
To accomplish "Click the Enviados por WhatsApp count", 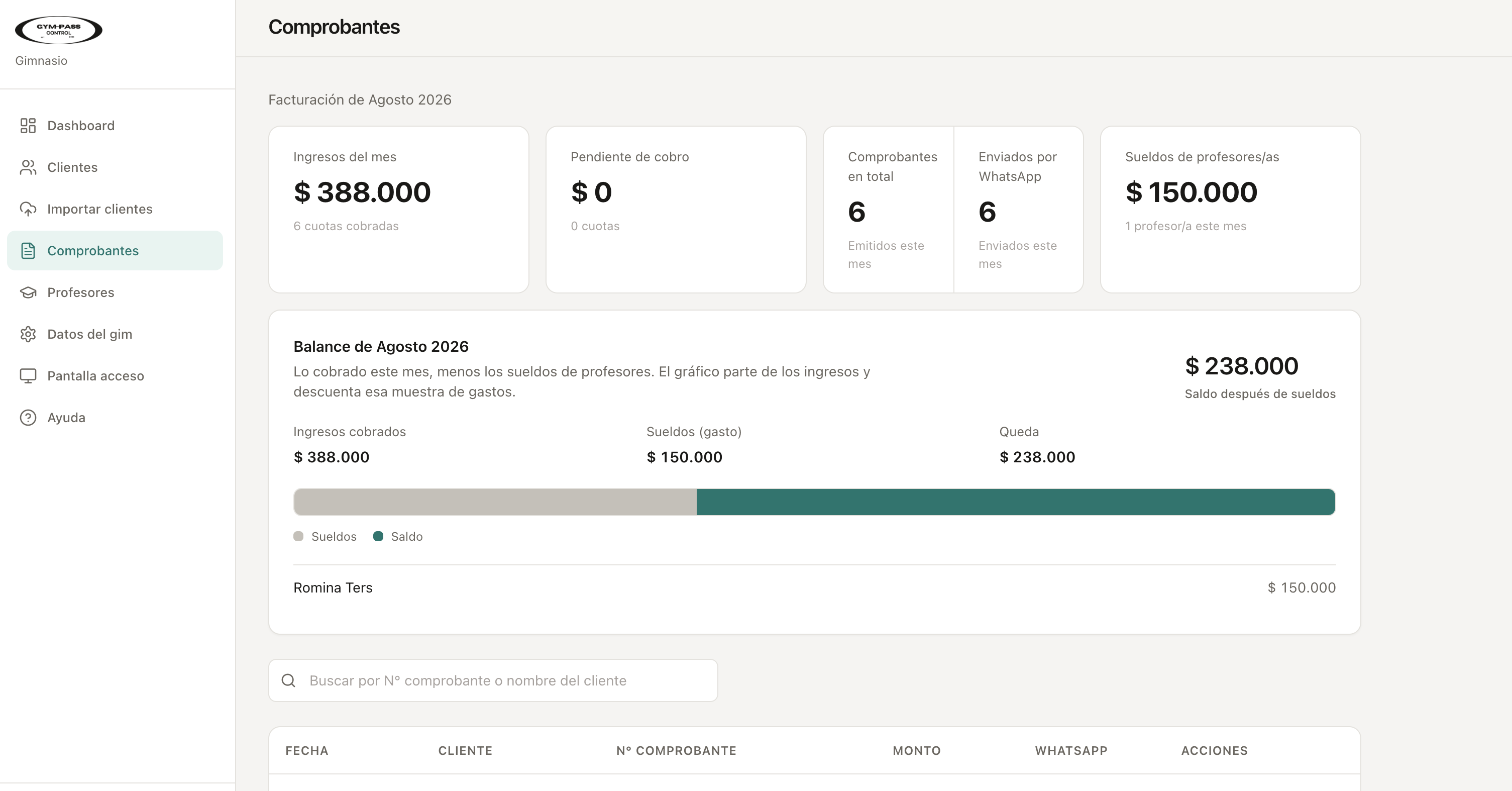I will point(987,212).
